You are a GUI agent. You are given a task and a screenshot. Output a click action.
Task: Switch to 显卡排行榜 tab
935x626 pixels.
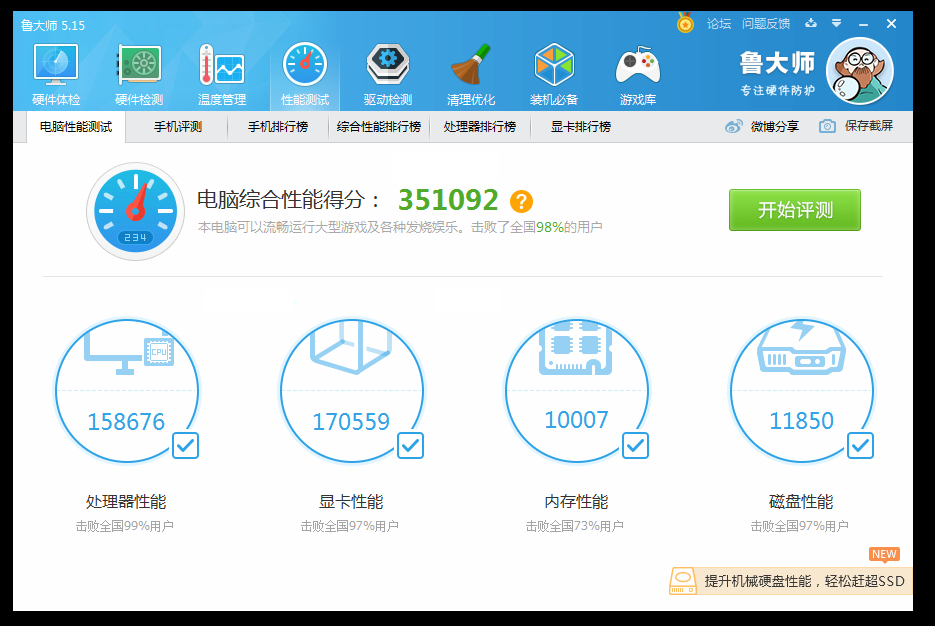pos(580,127)
